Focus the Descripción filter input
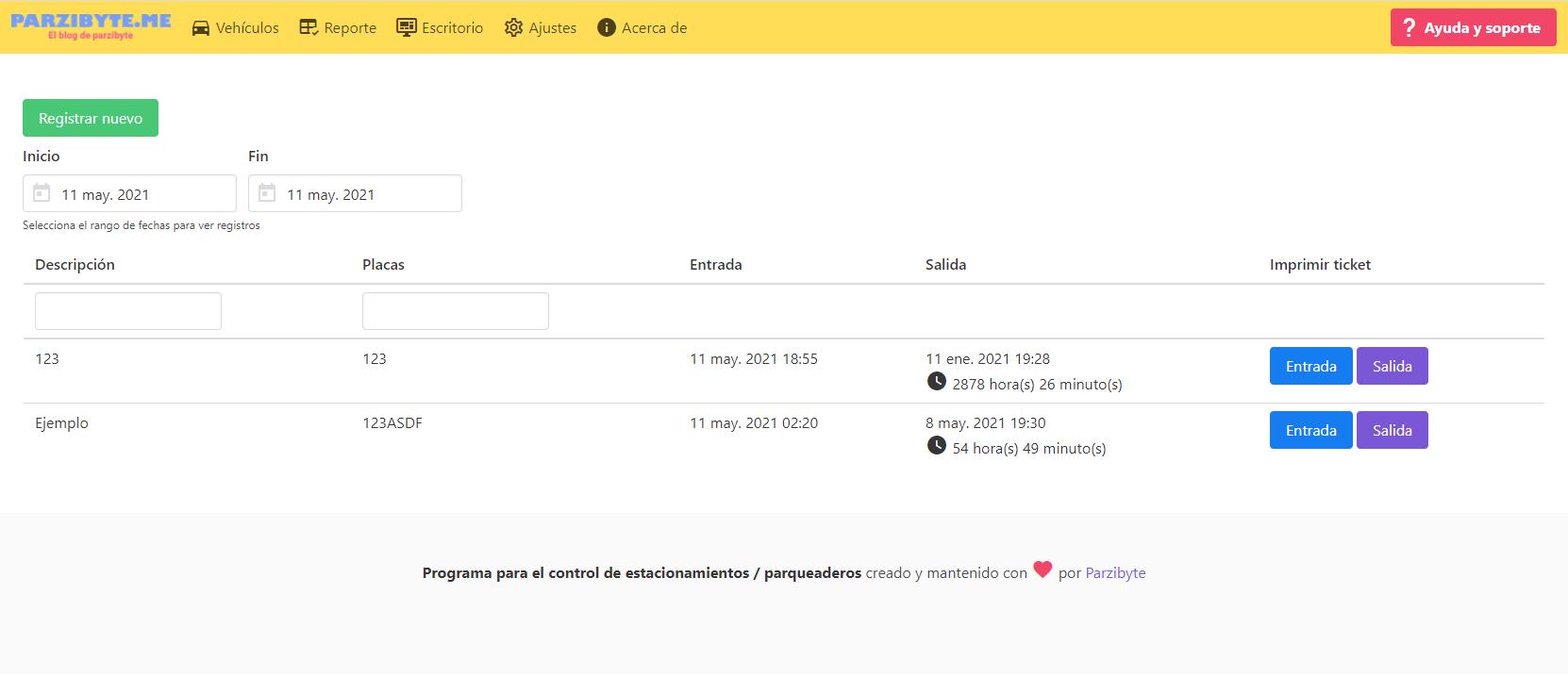Image resolution: width=1568 pixels, height=677 pixels. coord(128,311)
